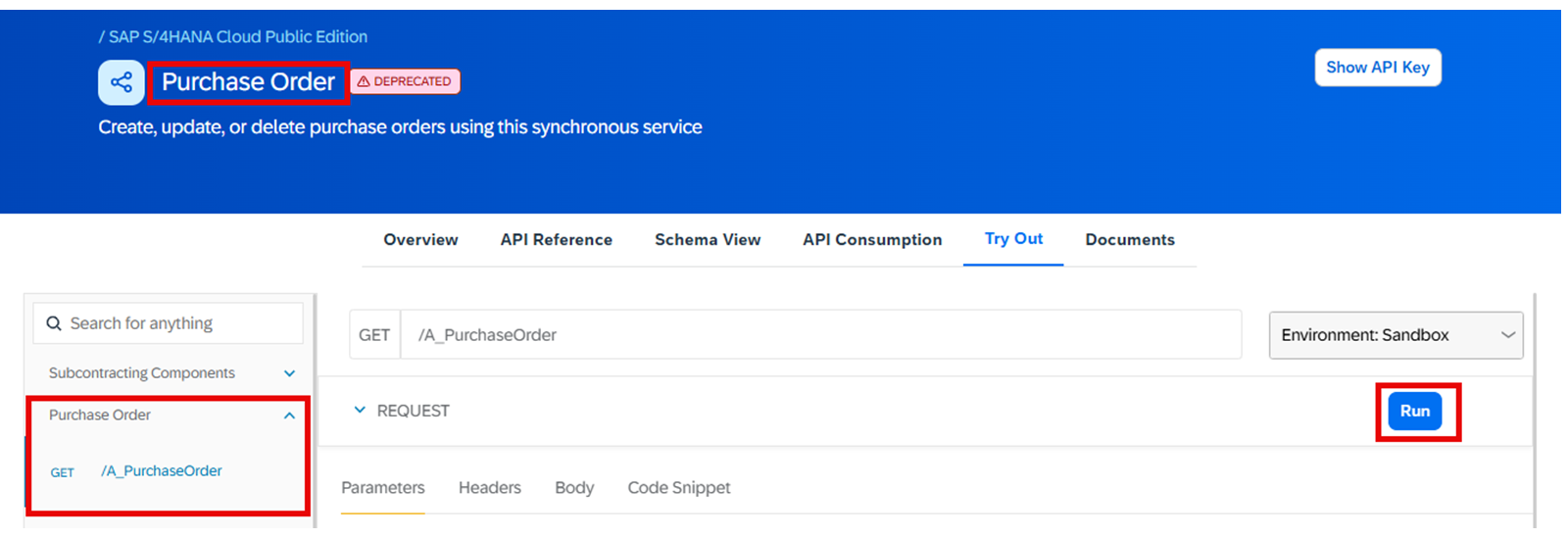The width and height of the screenshot is (1568, 538).
Task: Open the Overview tab
Action: tap(420, 239)
